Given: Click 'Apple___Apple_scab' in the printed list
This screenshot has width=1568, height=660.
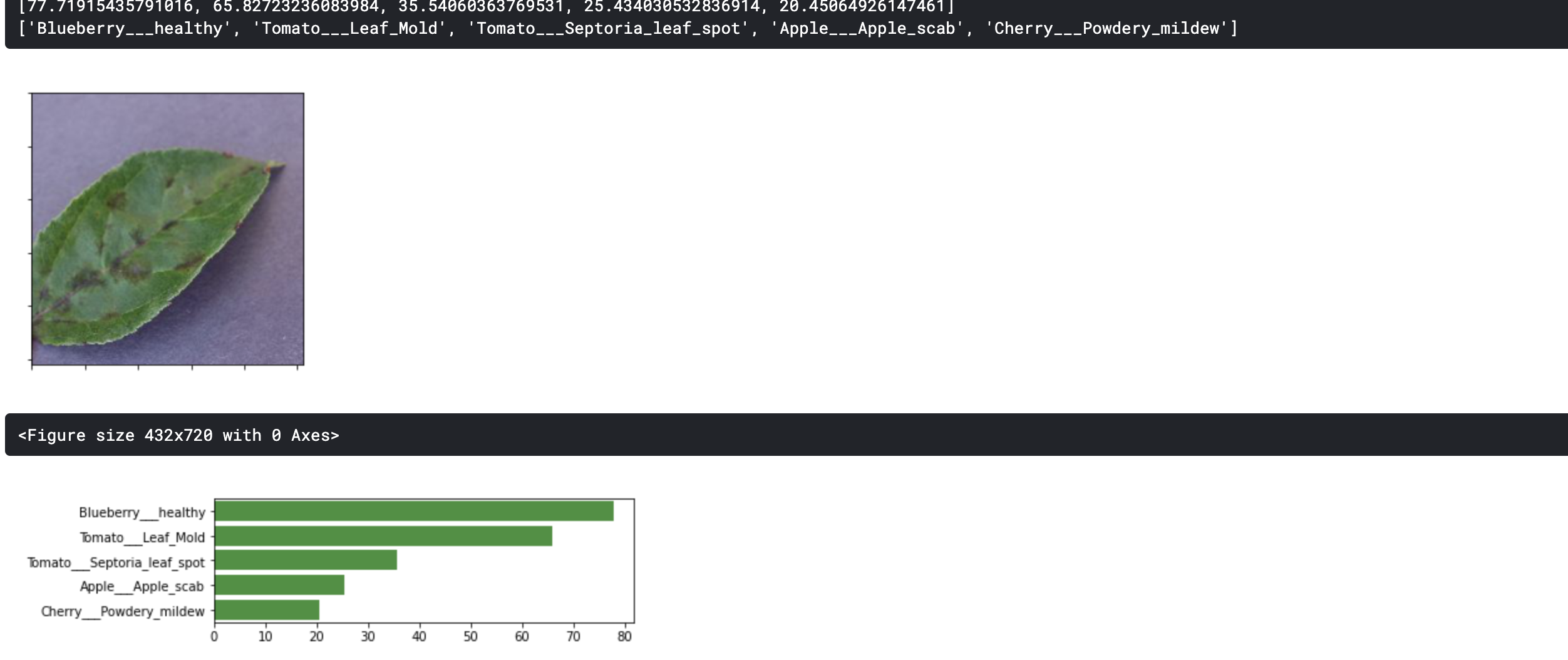Looking at the screenshot, I should coord(867,29).
